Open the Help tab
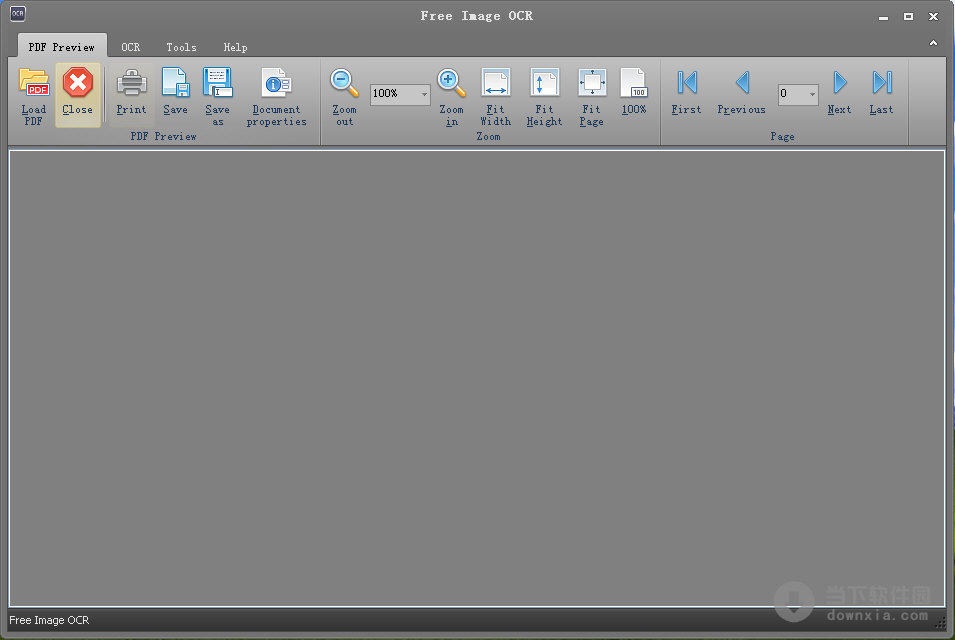The height and width of the screenshot is (640, 955). [235, 47]
